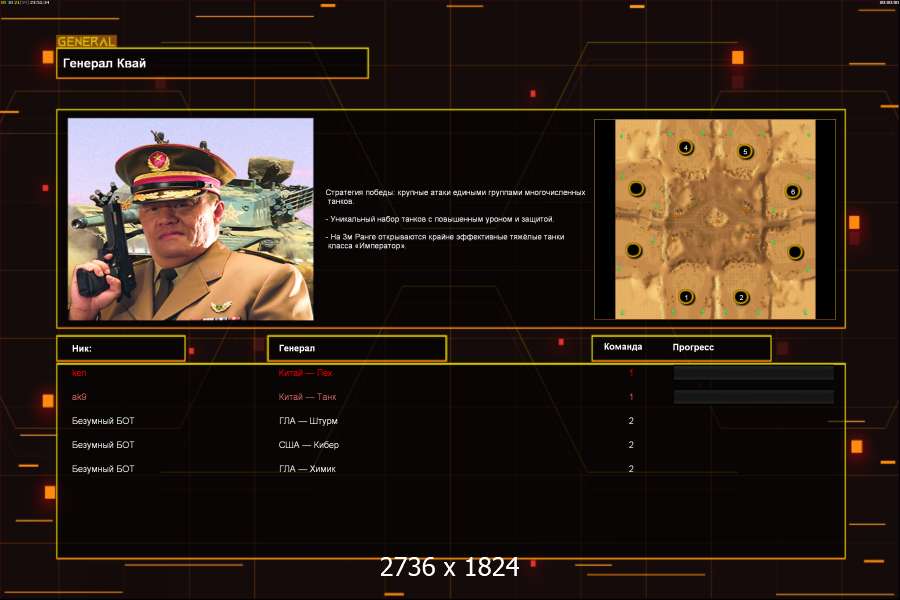The height and width of the screenshot is (600, 900).
Task: Click the ГЛА — Штурм general entry
Action: (x=308, y=421)
